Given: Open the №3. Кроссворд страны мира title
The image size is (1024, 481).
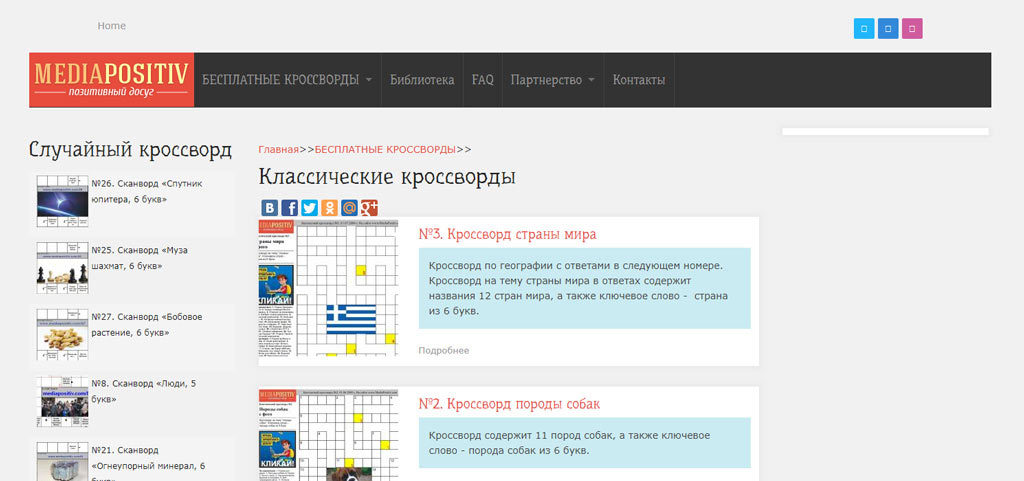Looking at the screenshot, I should tap(507, 234).
